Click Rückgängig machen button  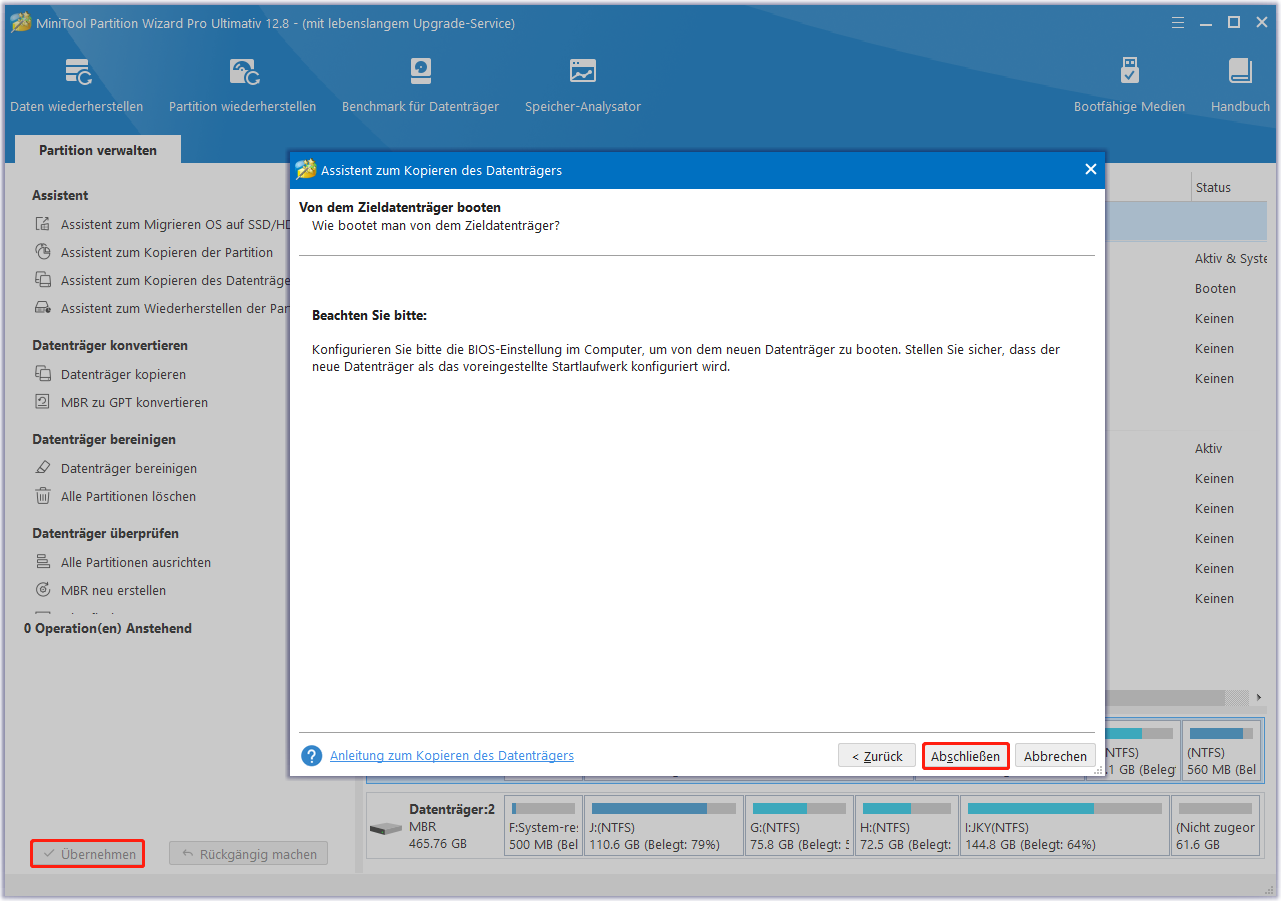coord(248,854)
